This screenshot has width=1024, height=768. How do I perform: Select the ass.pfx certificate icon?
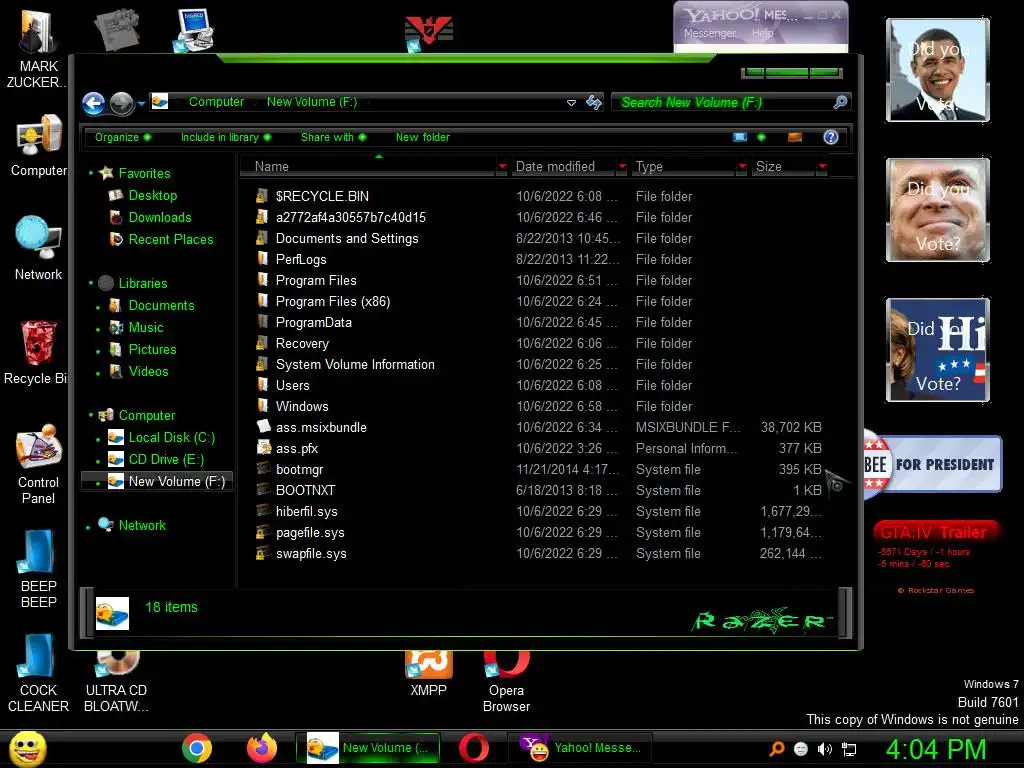click(x=263, y=448)
